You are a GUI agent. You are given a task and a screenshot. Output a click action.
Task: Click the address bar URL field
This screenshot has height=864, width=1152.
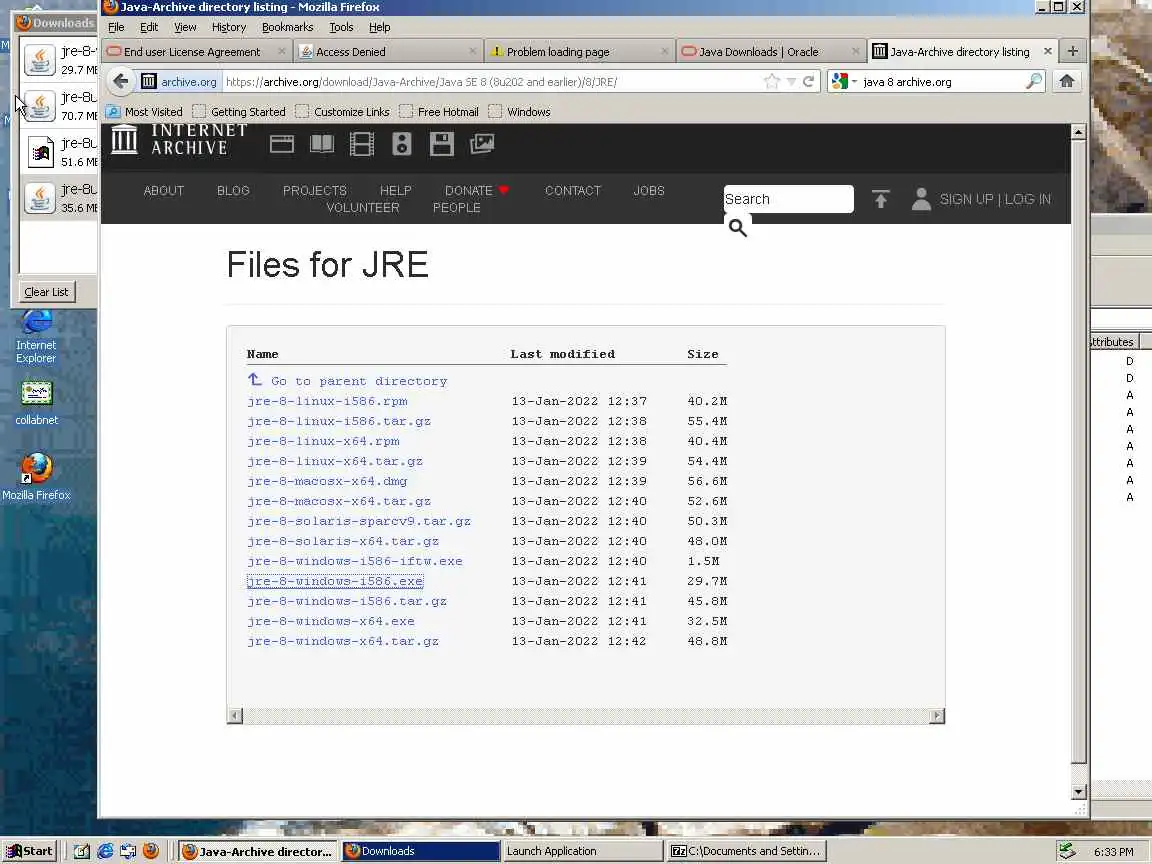pos(492,82)
